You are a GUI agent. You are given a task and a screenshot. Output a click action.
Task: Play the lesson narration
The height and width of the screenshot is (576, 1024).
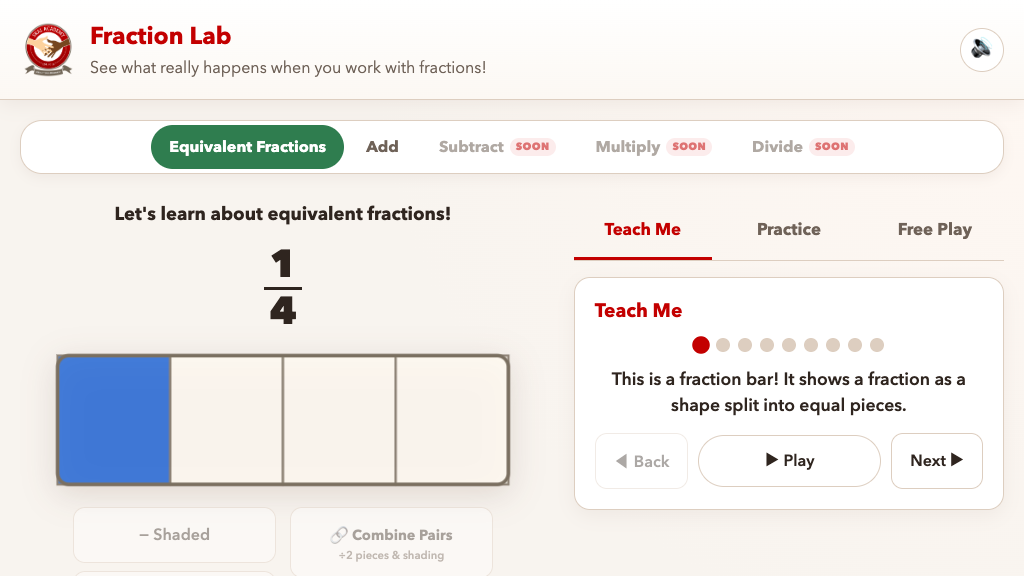789,461
